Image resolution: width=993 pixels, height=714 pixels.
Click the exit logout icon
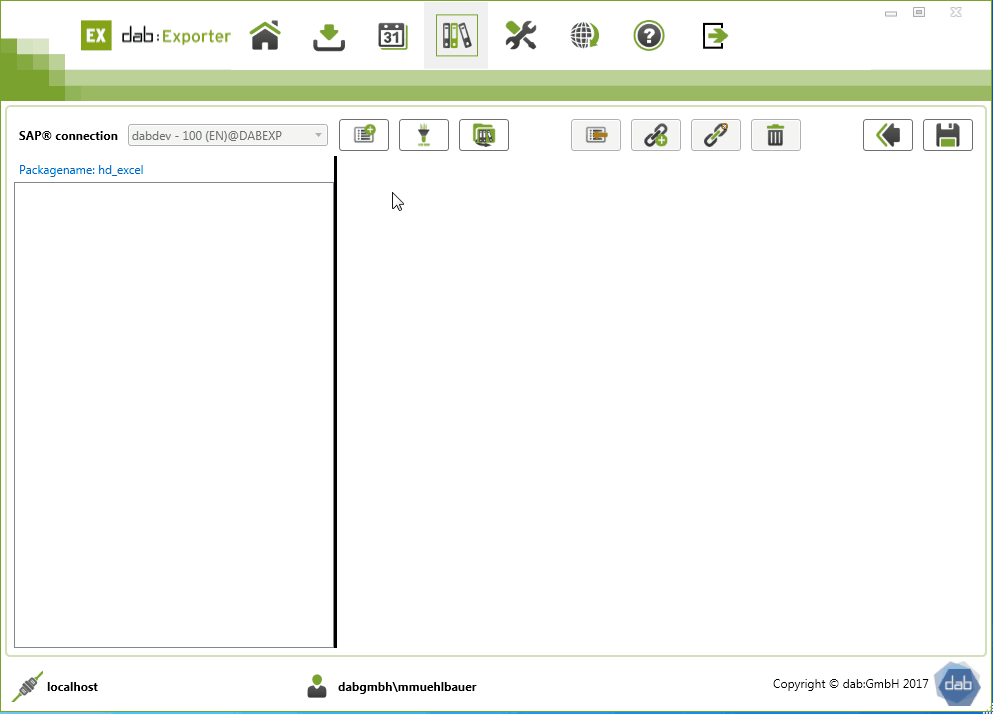(x=714, y=35)
